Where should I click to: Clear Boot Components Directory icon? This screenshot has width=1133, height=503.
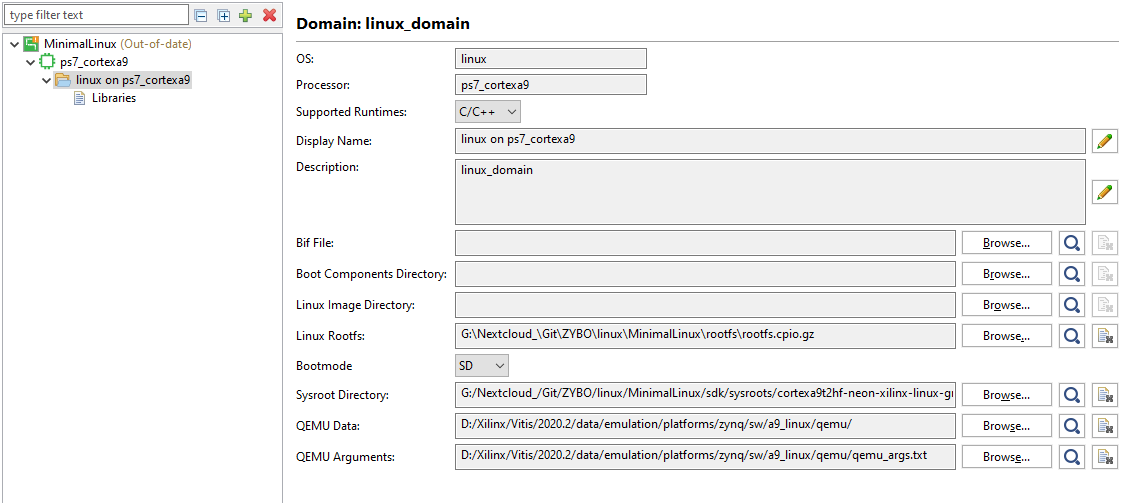click(1105, 275)
